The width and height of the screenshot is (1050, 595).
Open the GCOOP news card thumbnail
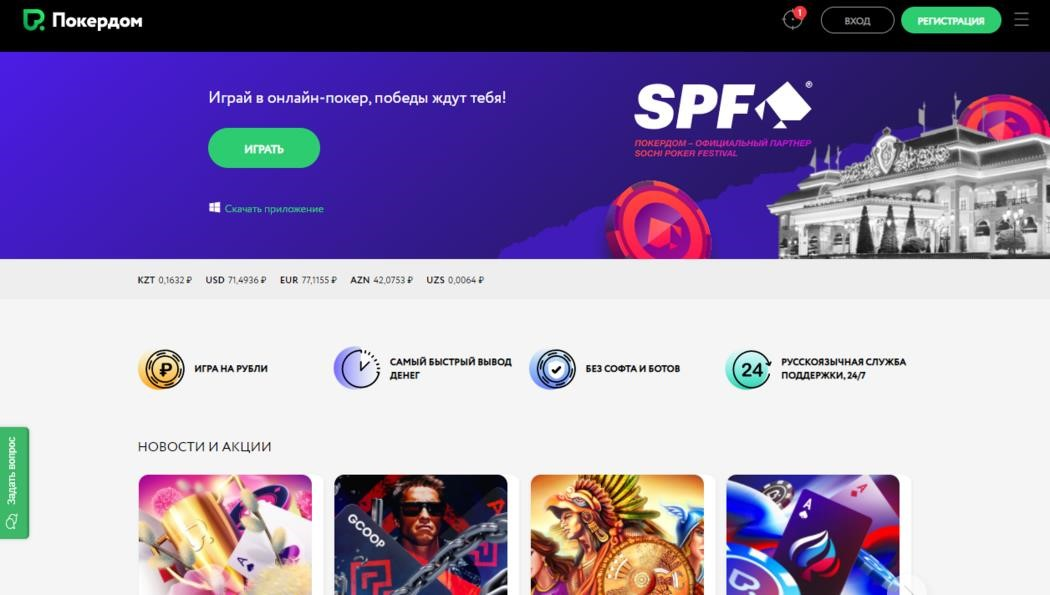pyautogui.click(x=421, y=535)
